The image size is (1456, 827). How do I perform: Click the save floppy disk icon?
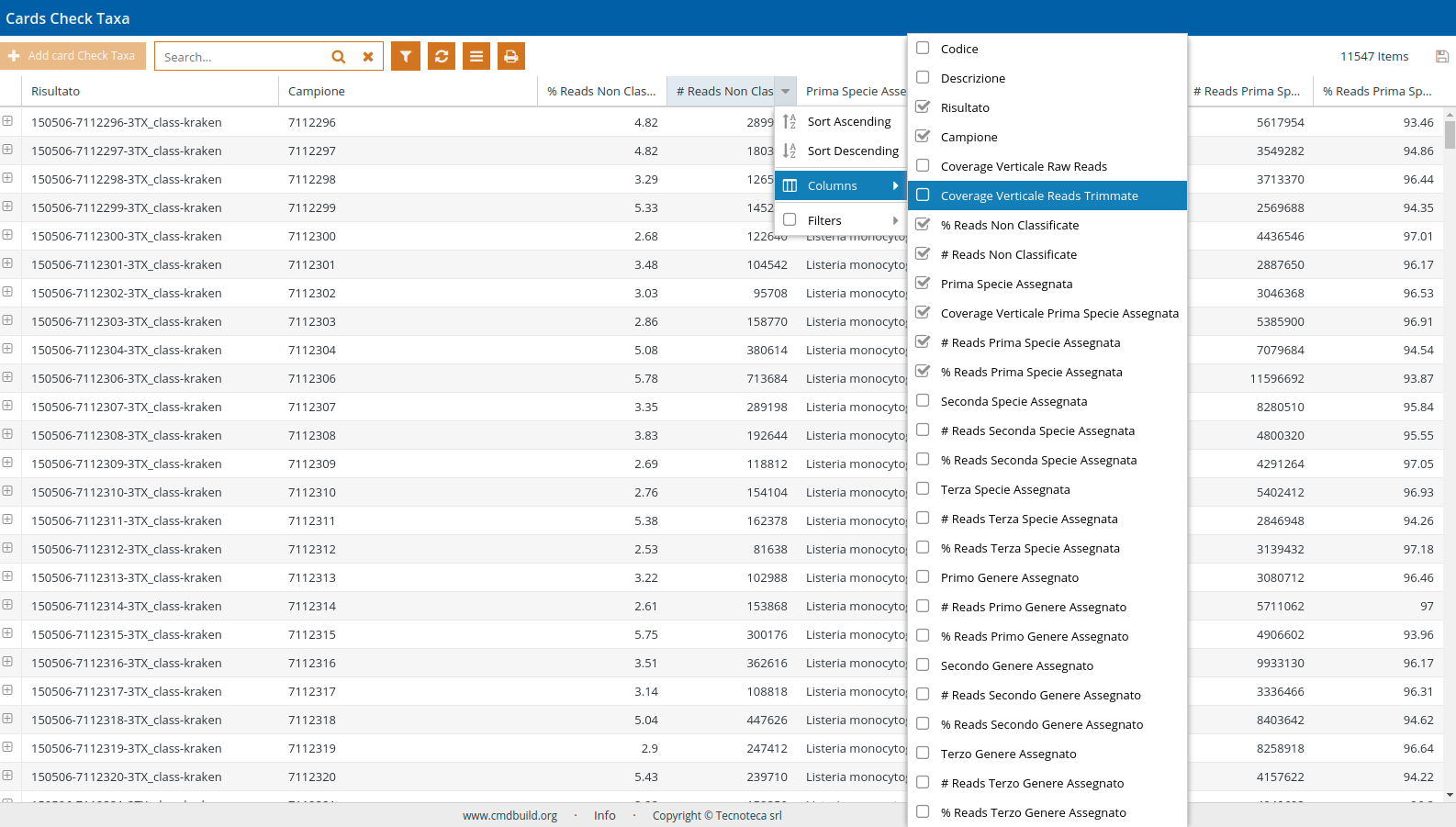[1442, 57]
